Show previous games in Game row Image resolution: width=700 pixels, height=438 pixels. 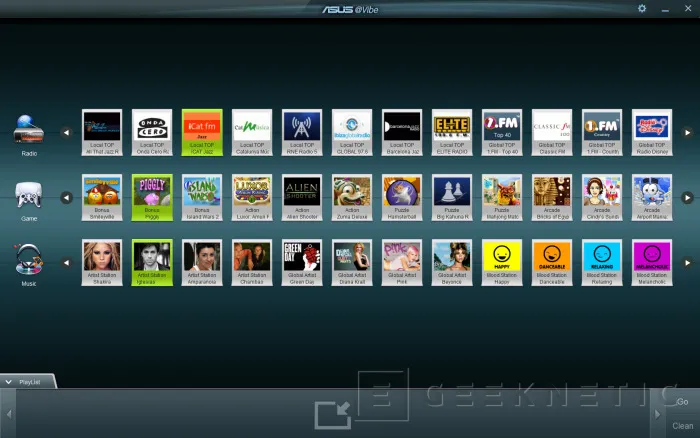[x=67, y=197]
